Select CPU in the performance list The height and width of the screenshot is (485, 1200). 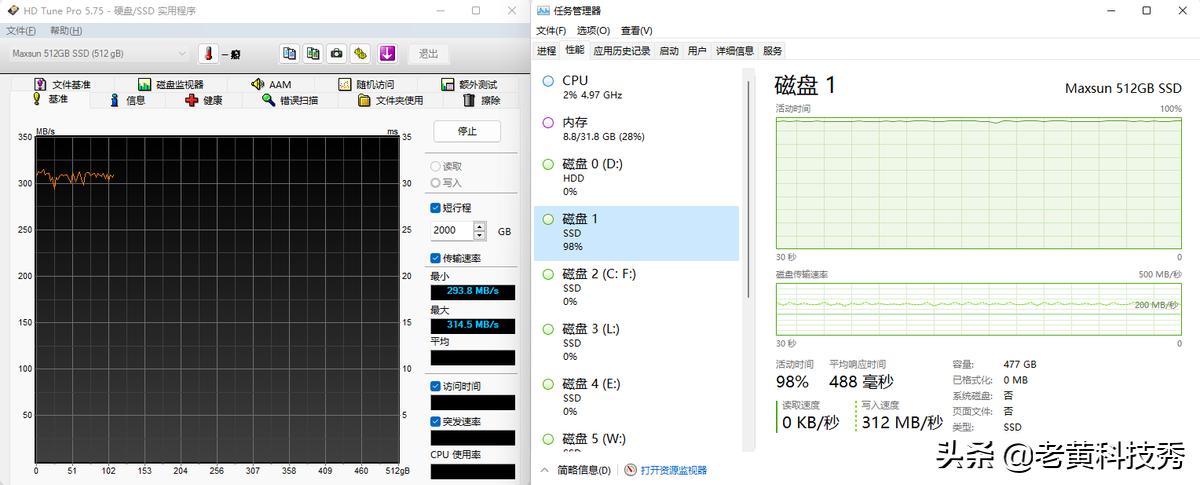(637, 87)
